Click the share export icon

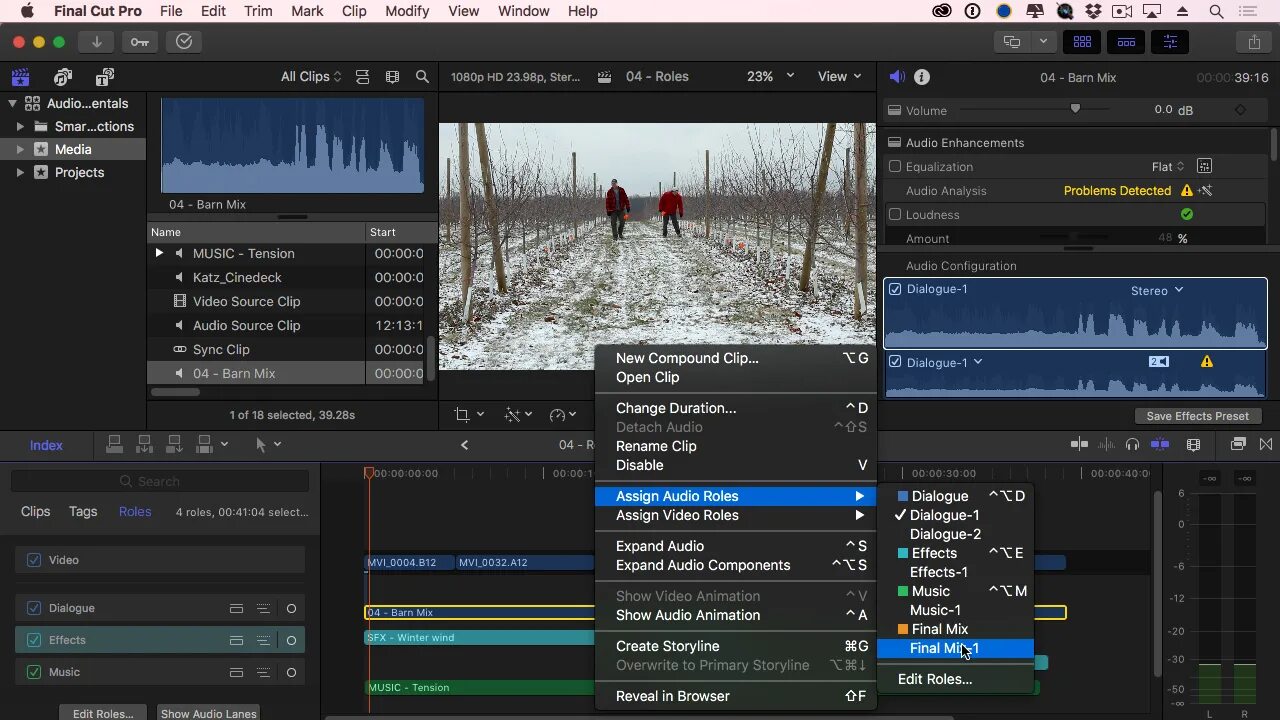point(1254,42)
